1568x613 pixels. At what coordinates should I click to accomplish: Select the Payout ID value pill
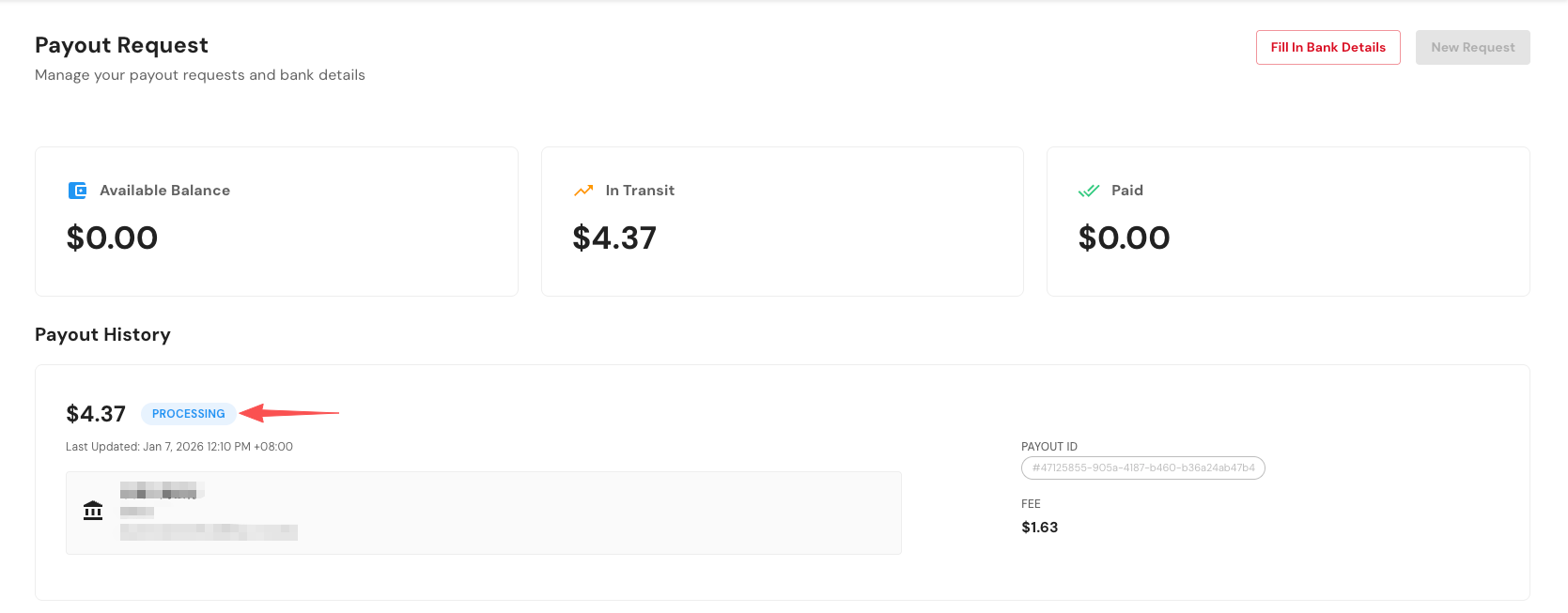(1142, 467)
